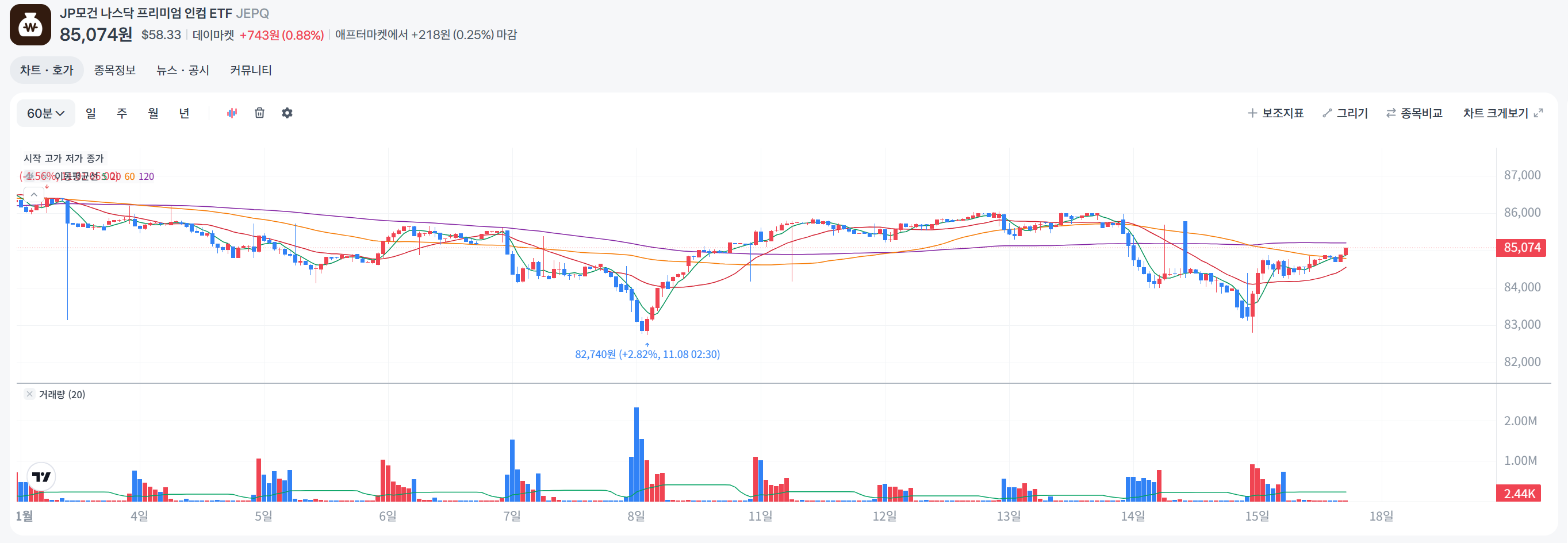Click the 85,074원 headline price

click(96, 34)
